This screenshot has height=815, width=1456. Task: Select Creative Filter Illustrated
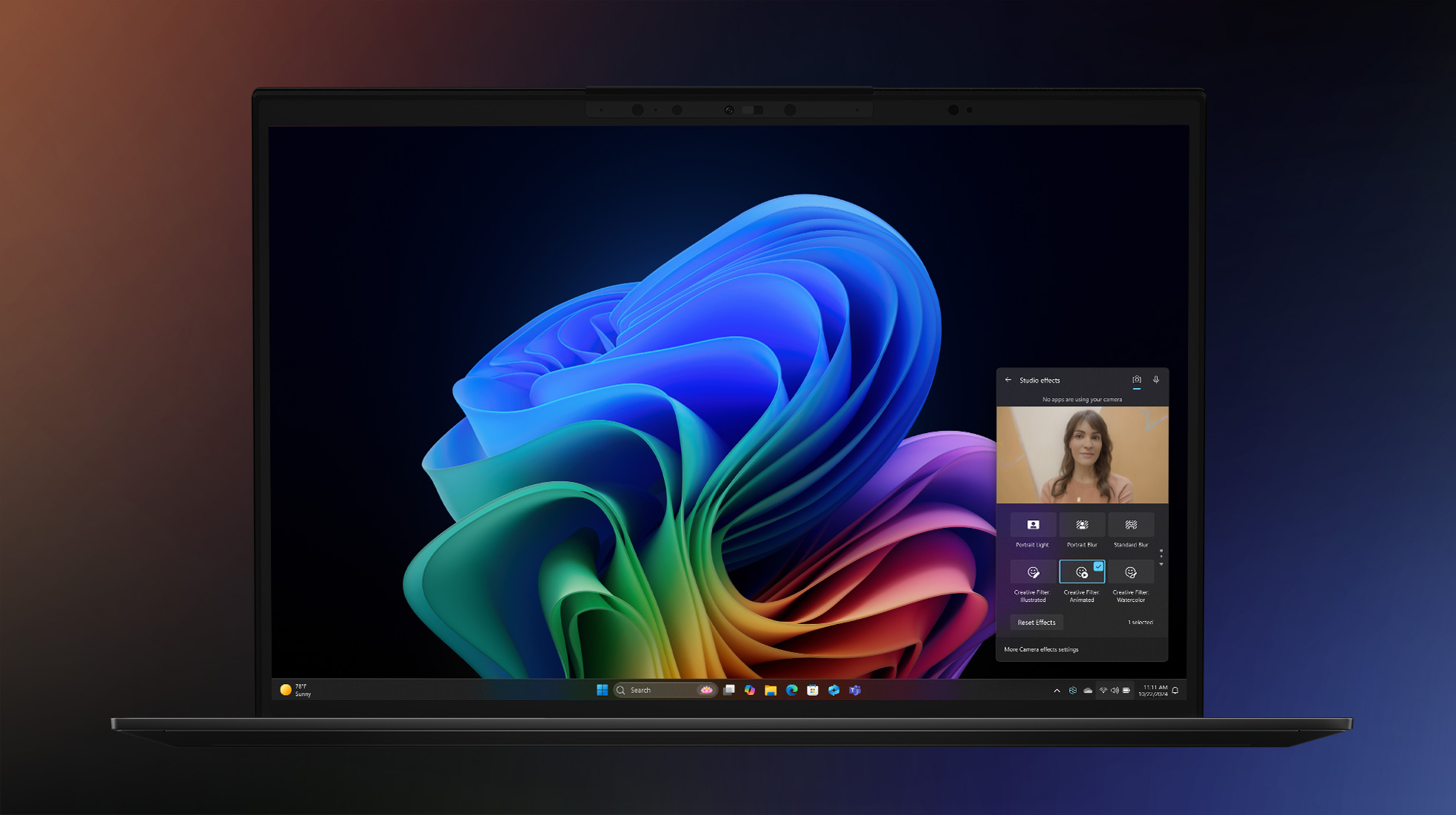pos(1033,572)
